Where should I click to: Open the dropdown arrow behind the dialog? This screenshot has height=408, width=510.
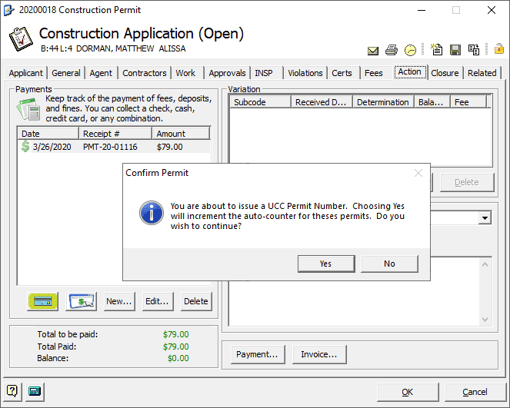coord(485,218)
